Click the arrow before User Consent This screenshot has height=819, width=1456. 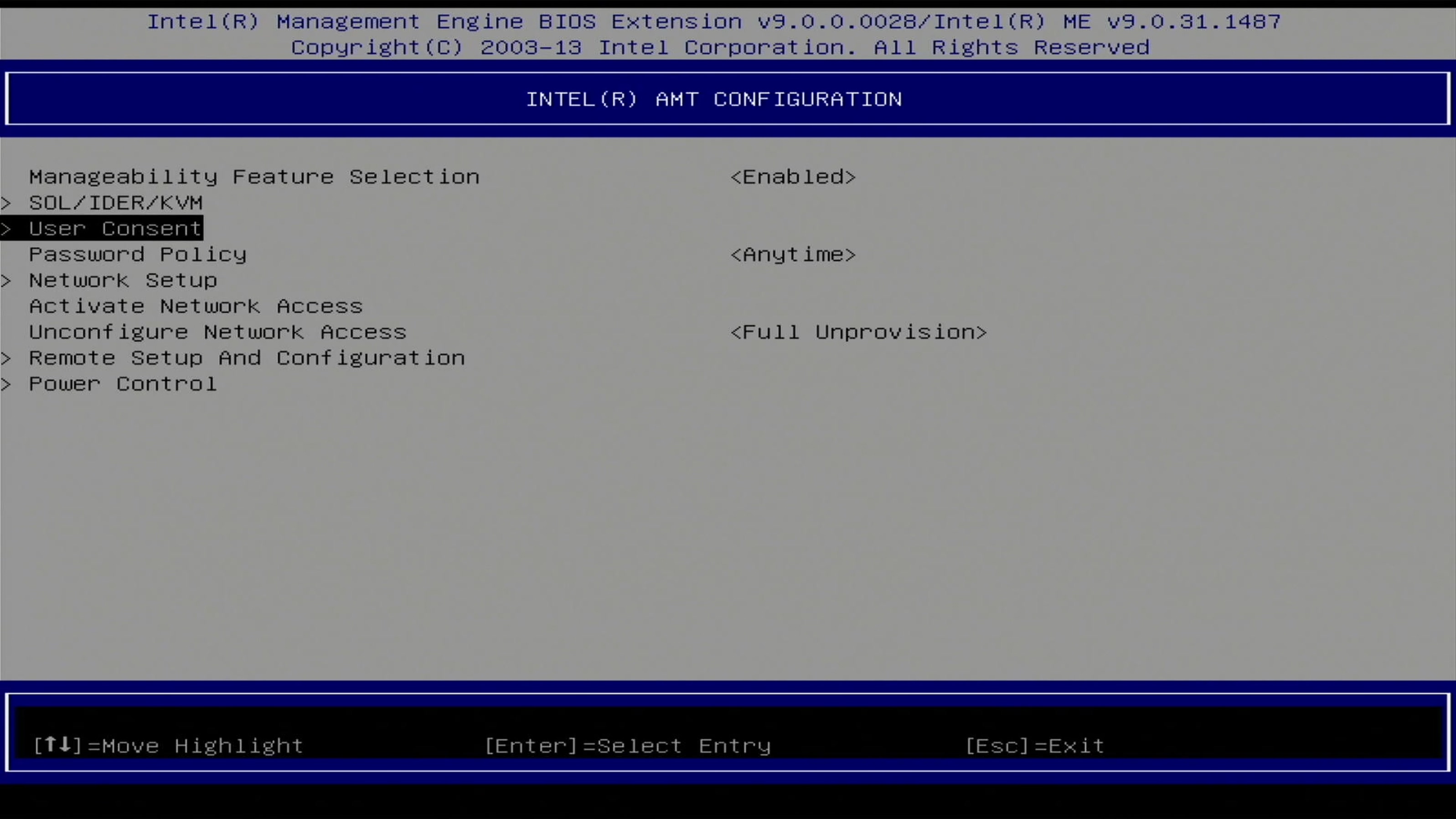[6, 228]
